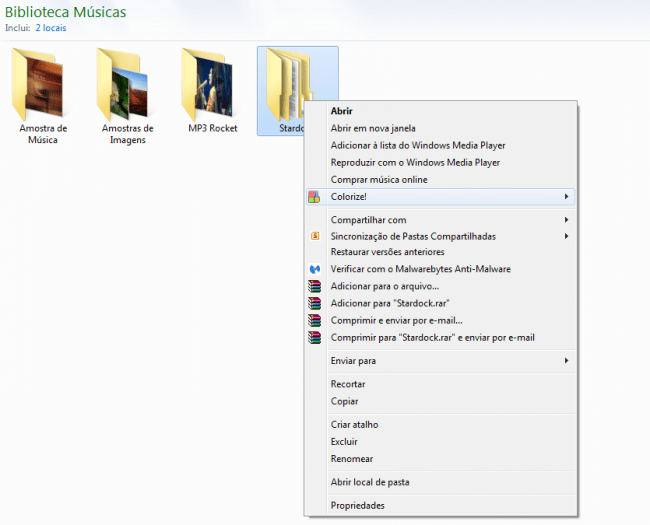650x525 pixels.
Task: Expand the Enviar para submenu arrow
Action: (x=567, y=361)
